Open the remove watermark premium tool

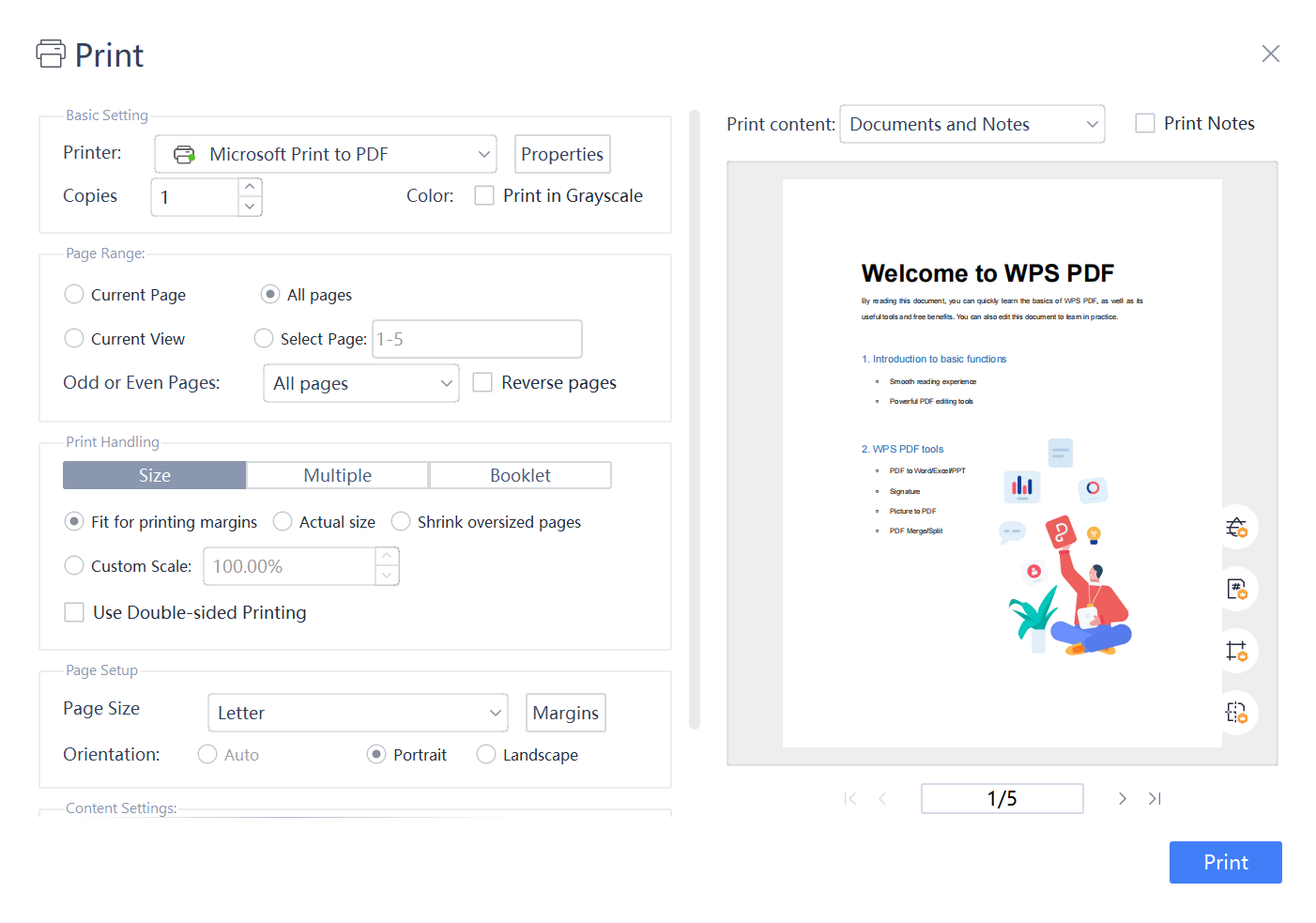[1237, 527]
